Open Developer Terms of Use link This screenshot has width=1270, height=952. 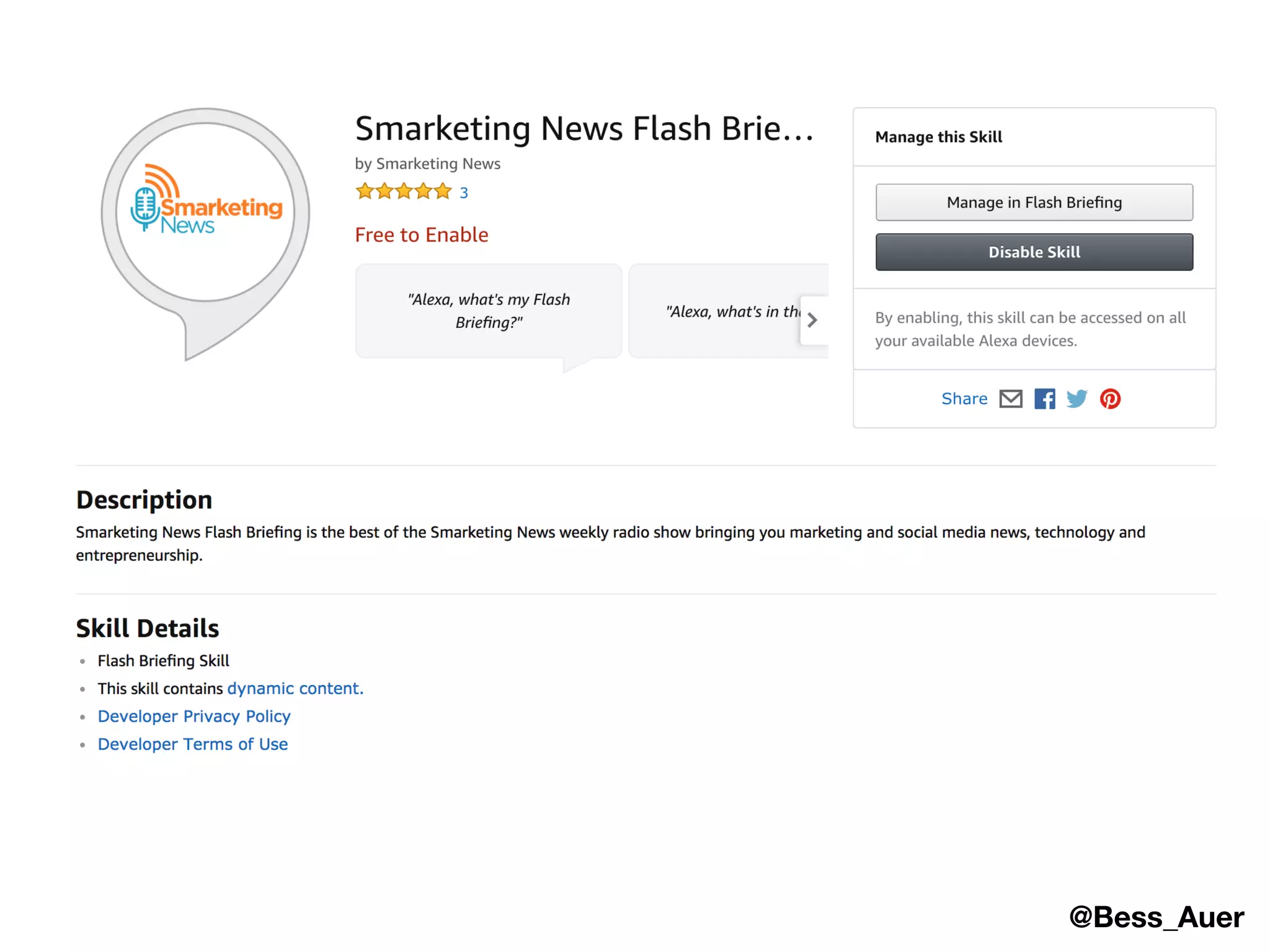point(193,744)
